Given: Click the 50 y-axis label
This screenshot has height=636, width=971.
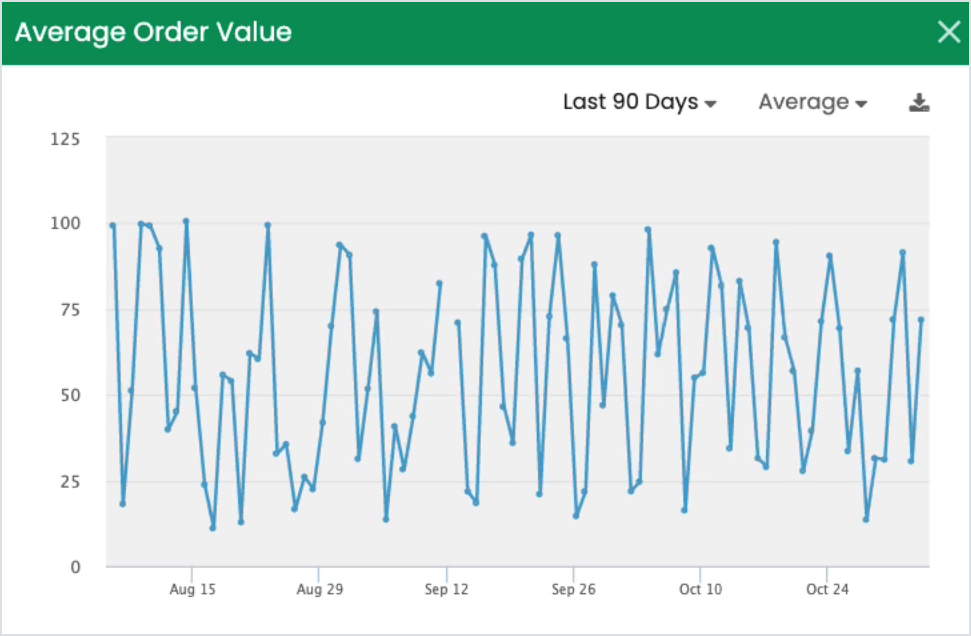Looking at the screenshot, I should pyautogui.click(x=68, y=395).
